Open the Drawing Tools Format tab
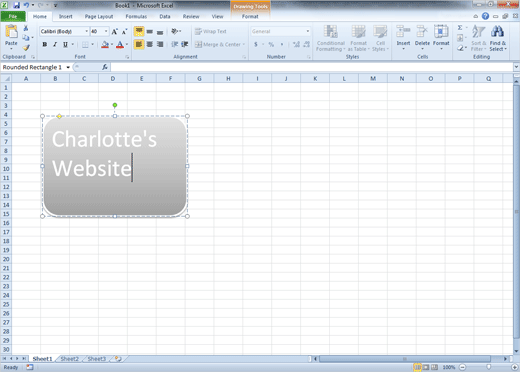Screen dimensions: 520x372 tap(250, 16)
